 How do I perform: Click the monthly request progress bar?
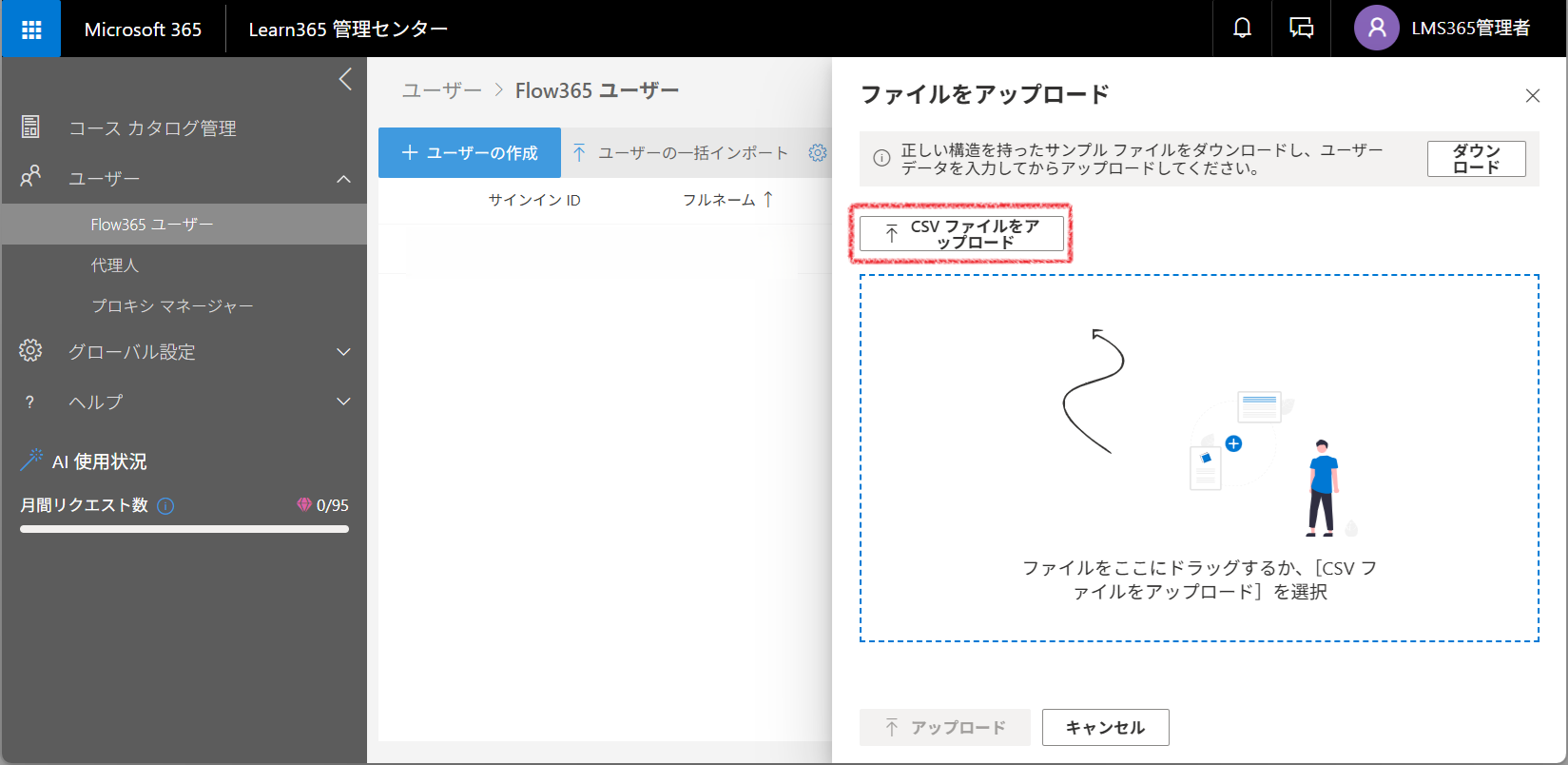click(184, 529)
